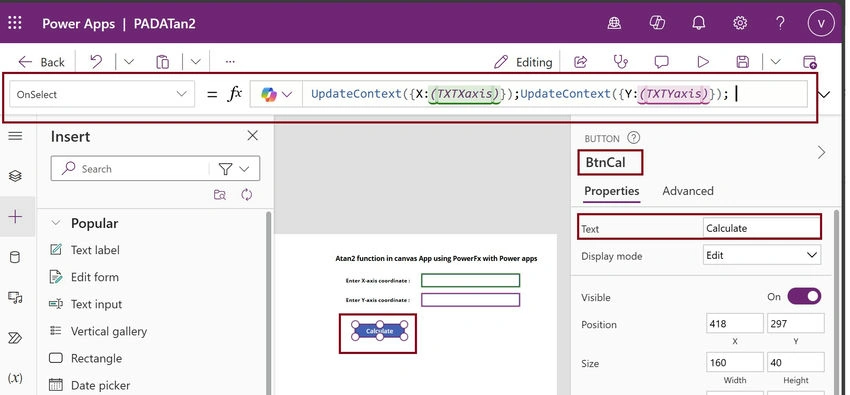Insert a Text input
Image resolution: width=850 pixels, height=395 pixels.
tap(86, 304)
